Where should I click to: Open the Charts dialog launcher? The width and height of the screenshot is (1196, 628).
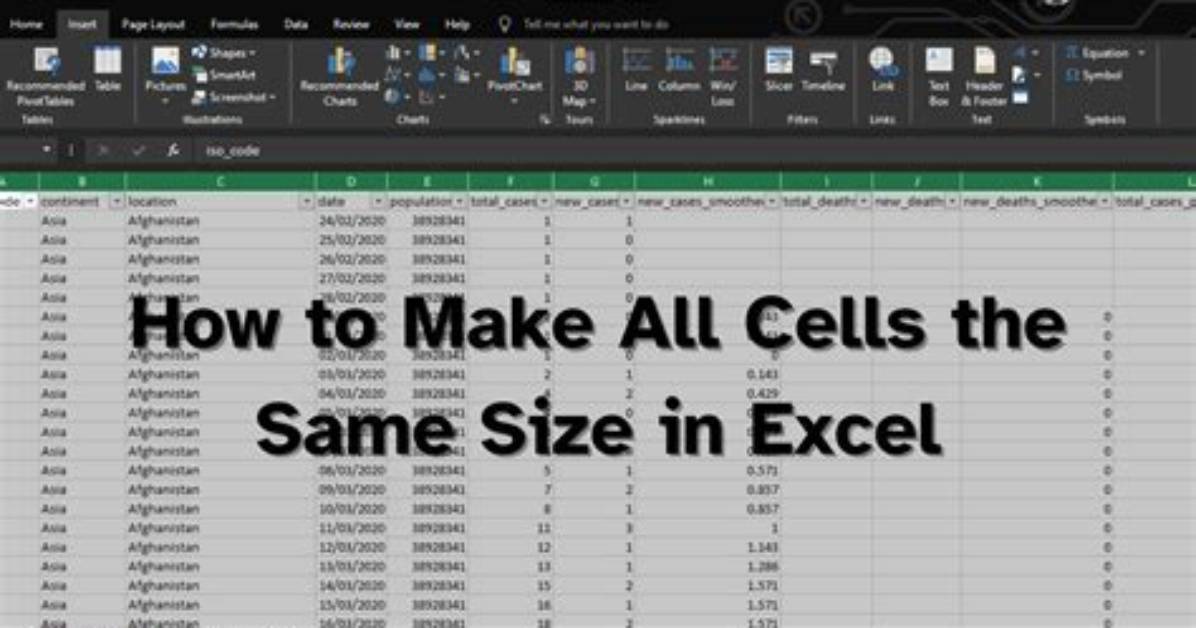pyautogui.click(x=545, y=120)
